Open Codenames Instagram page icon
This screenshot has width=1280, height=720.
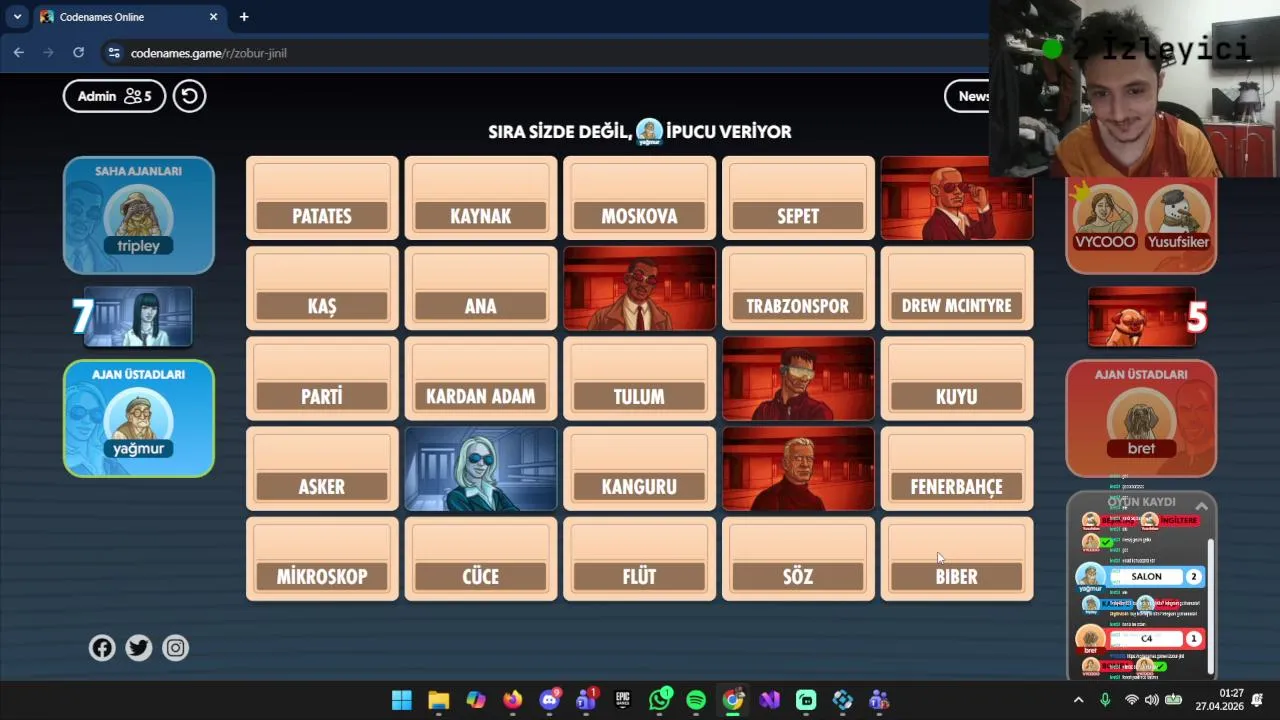click(175, 648)
